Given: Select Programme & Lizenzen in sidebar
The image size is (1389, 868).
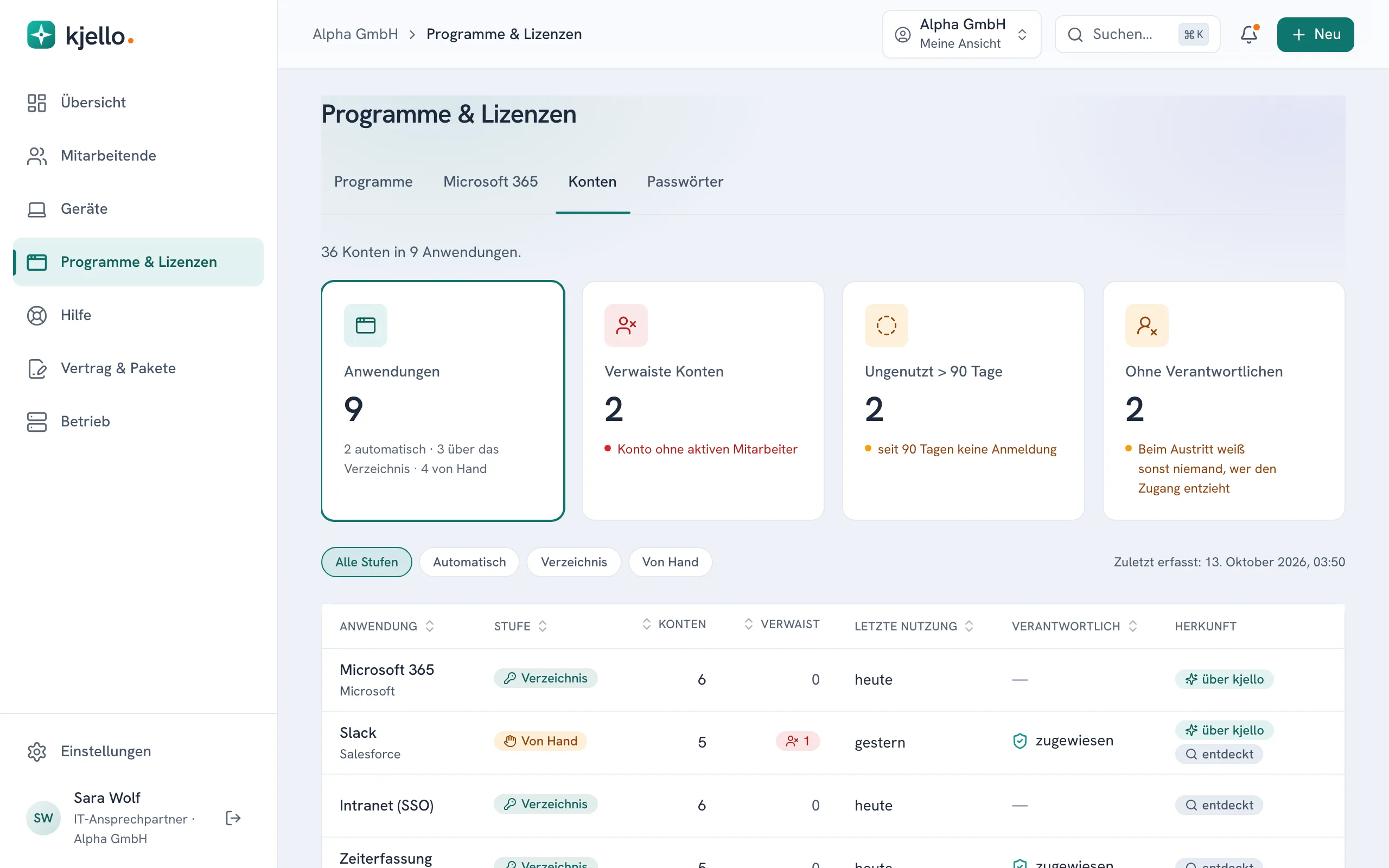Looking at the screenshot, I should click(x=138, y=262).
